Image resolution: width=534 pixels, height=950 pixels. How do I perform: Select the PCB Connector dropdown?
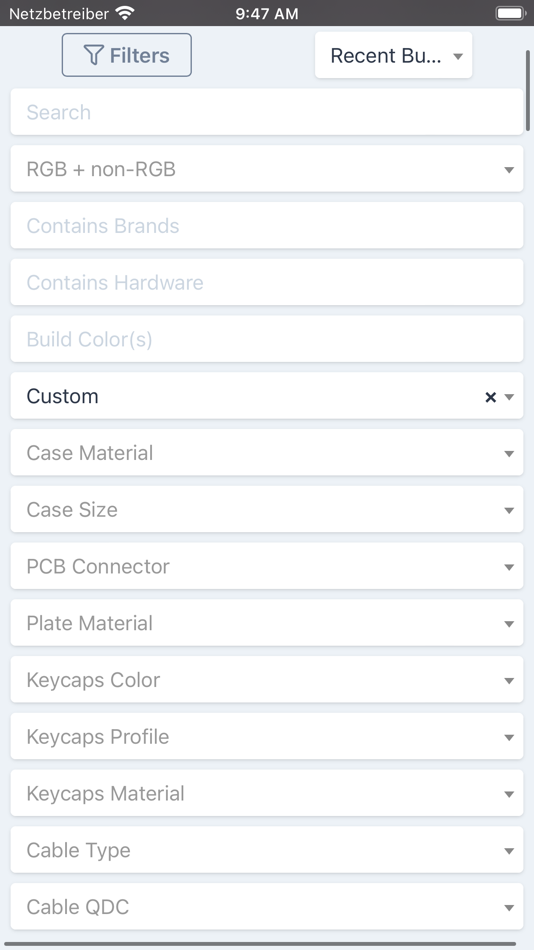[x=267, y=566]
